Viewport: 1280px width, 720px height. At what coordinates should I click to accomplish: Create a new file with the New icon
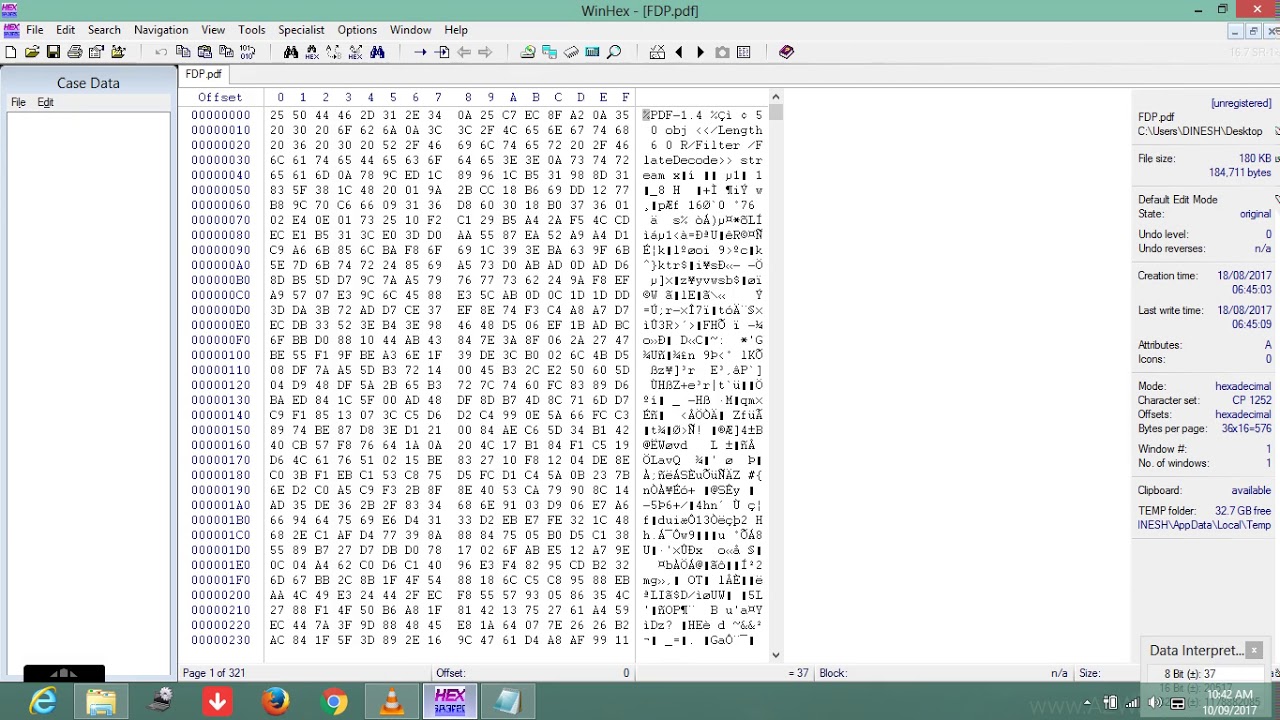coord(11,52)
